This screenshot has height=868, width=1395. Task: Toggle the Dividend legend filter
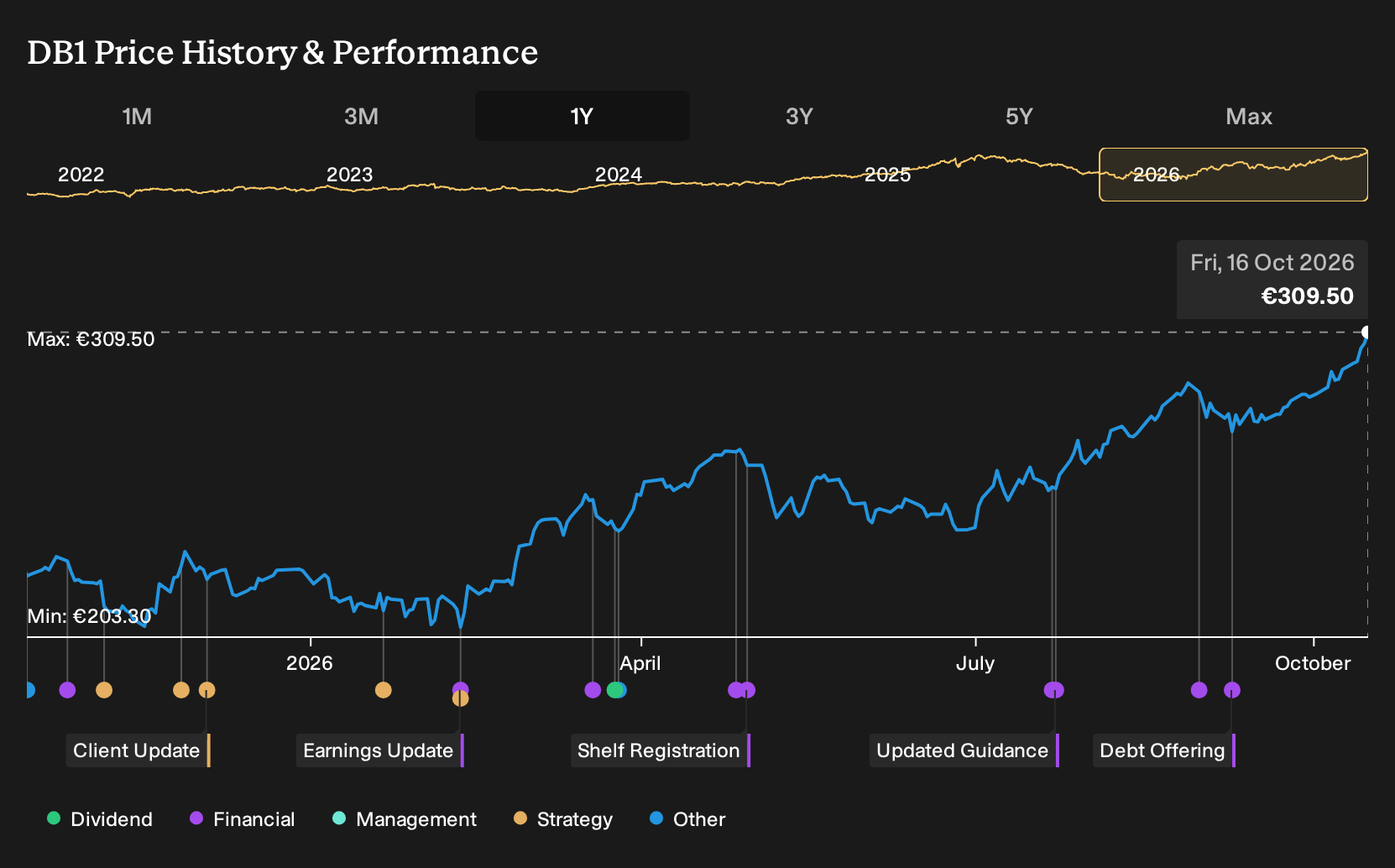pos(100,819)
